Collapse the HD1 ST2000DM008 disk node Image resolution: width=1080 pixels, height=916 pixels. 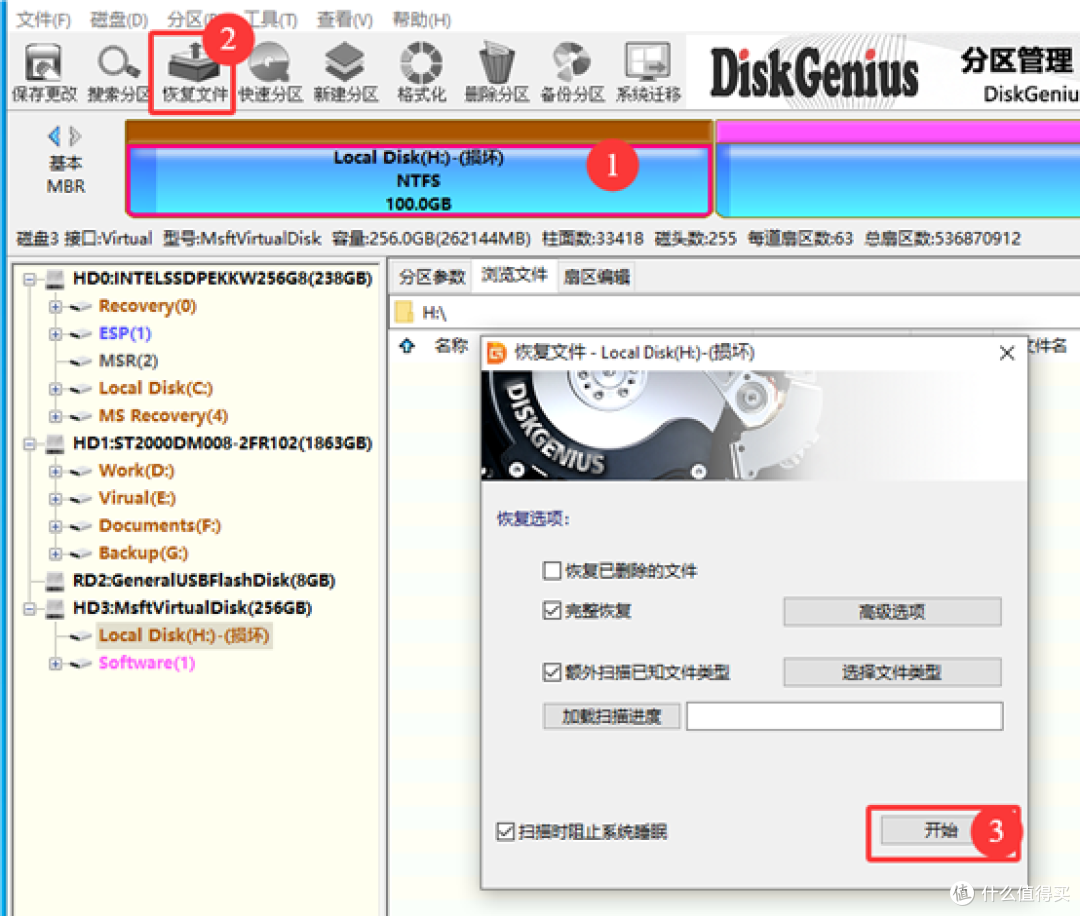pos(29,444)
